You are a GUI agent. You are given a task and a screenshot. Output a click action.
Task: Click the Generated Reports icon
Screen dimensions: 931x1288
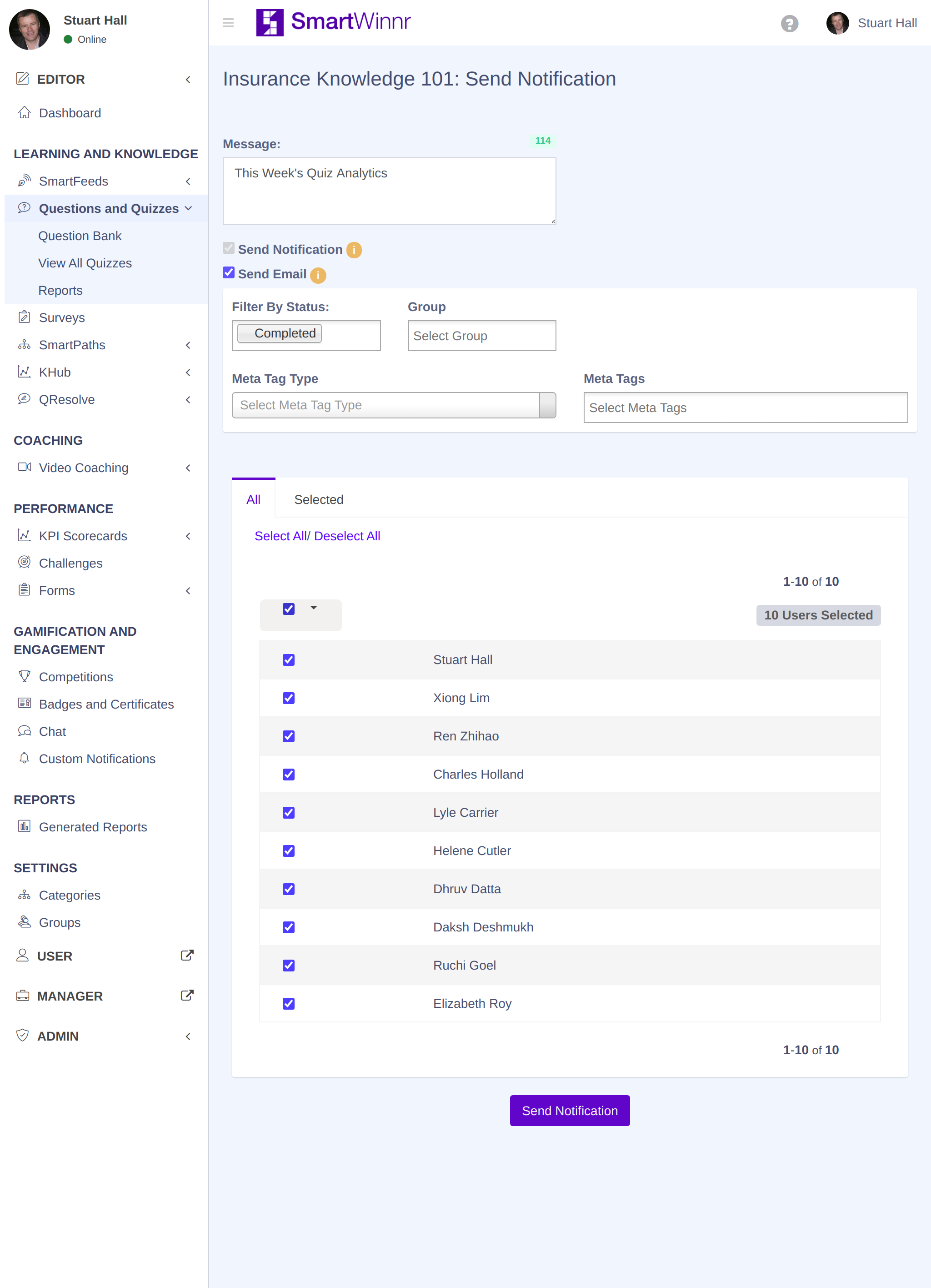tap(25, 826)
